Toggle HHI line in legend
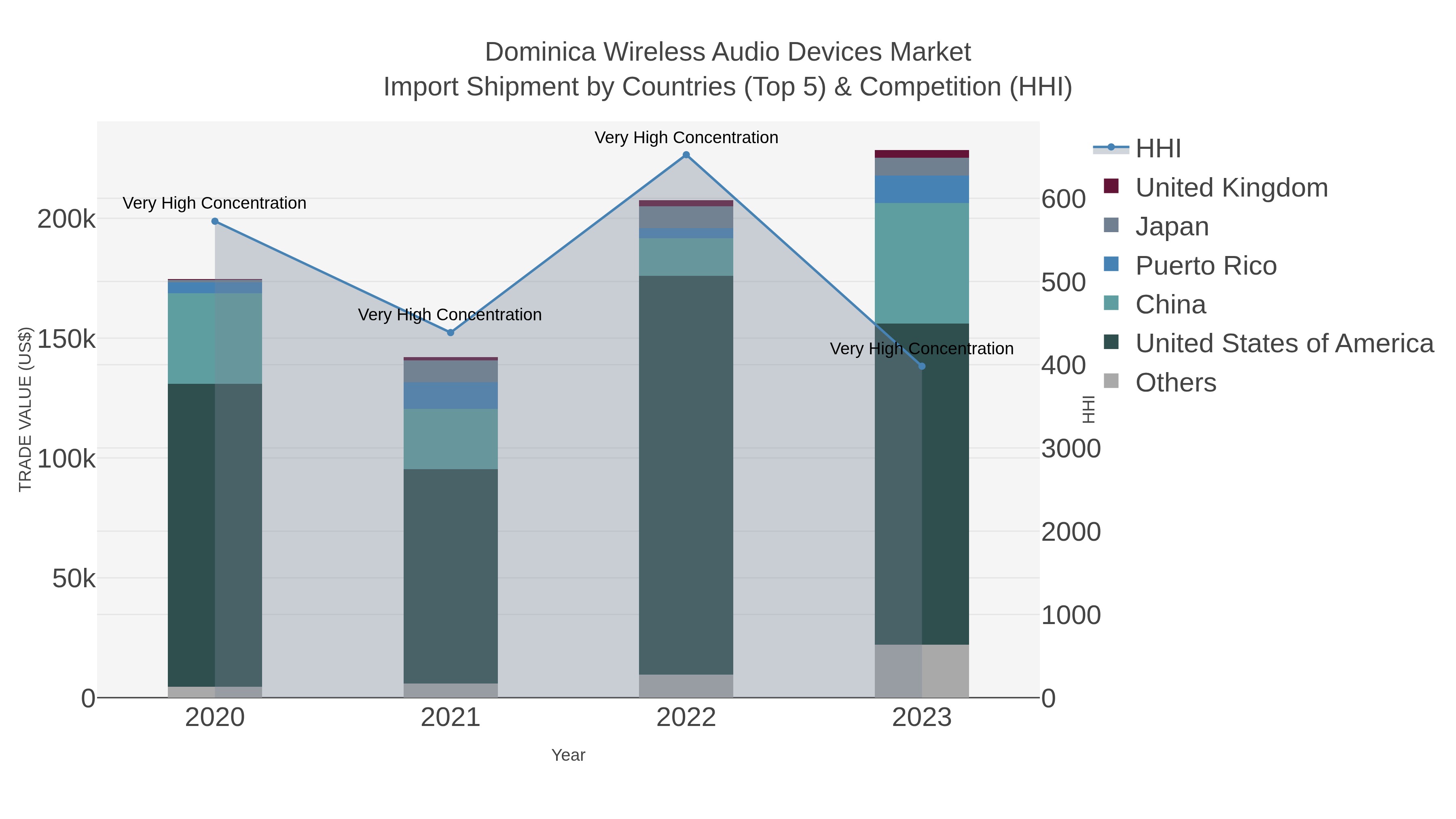Image resolution: width=1456 pixels, height=819 pixels. tap(1137, 149)
